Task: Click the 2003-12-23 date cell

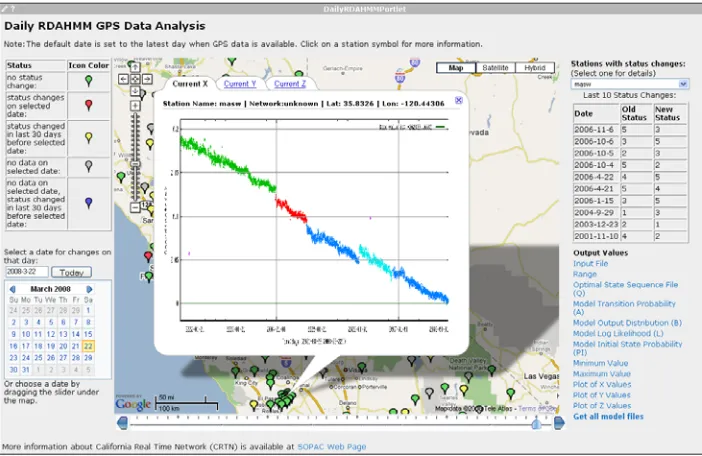Action: pyautogui.click(x=596, y=225)
